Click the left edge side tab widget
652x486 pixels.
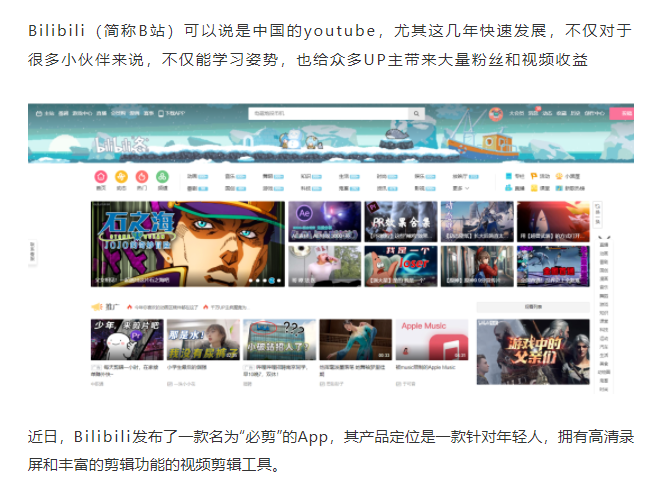(32, 252)
